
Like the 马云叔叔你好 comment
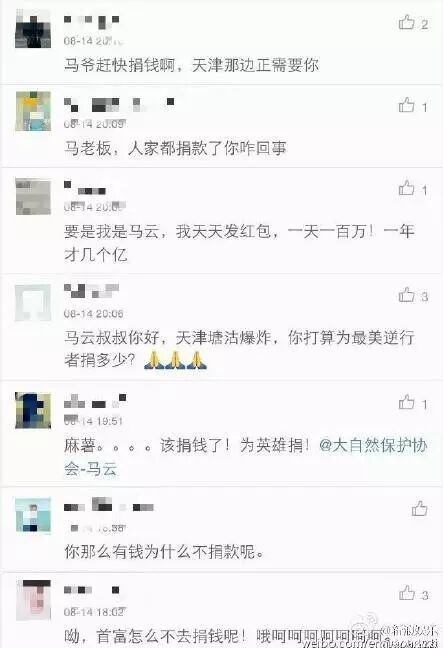pos(407,295)
